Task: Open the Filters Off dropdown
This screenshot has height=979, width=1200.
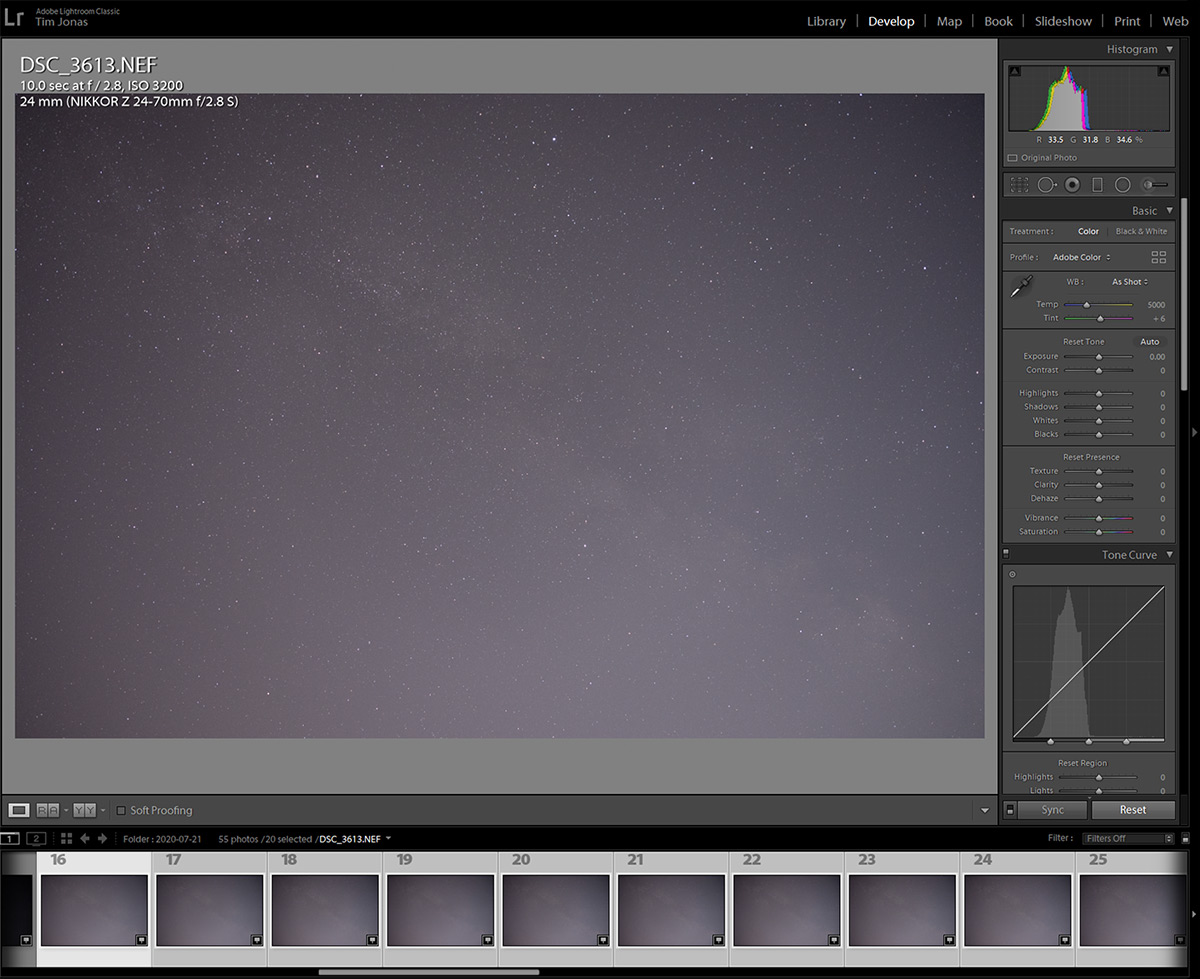Action: click(x=1127, y=838)
